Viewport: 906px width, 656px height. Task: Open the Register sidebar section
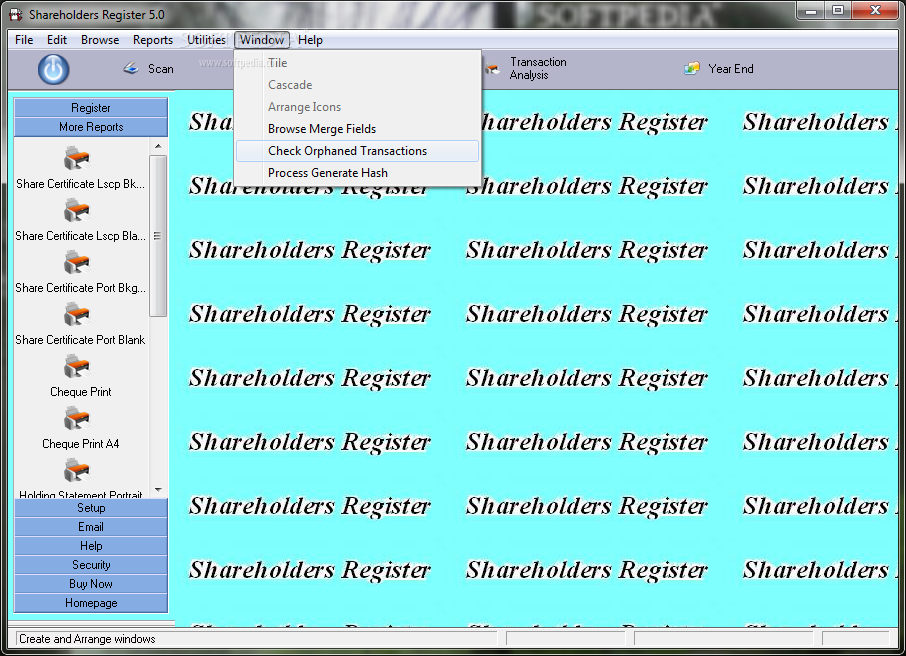[91, 108]
